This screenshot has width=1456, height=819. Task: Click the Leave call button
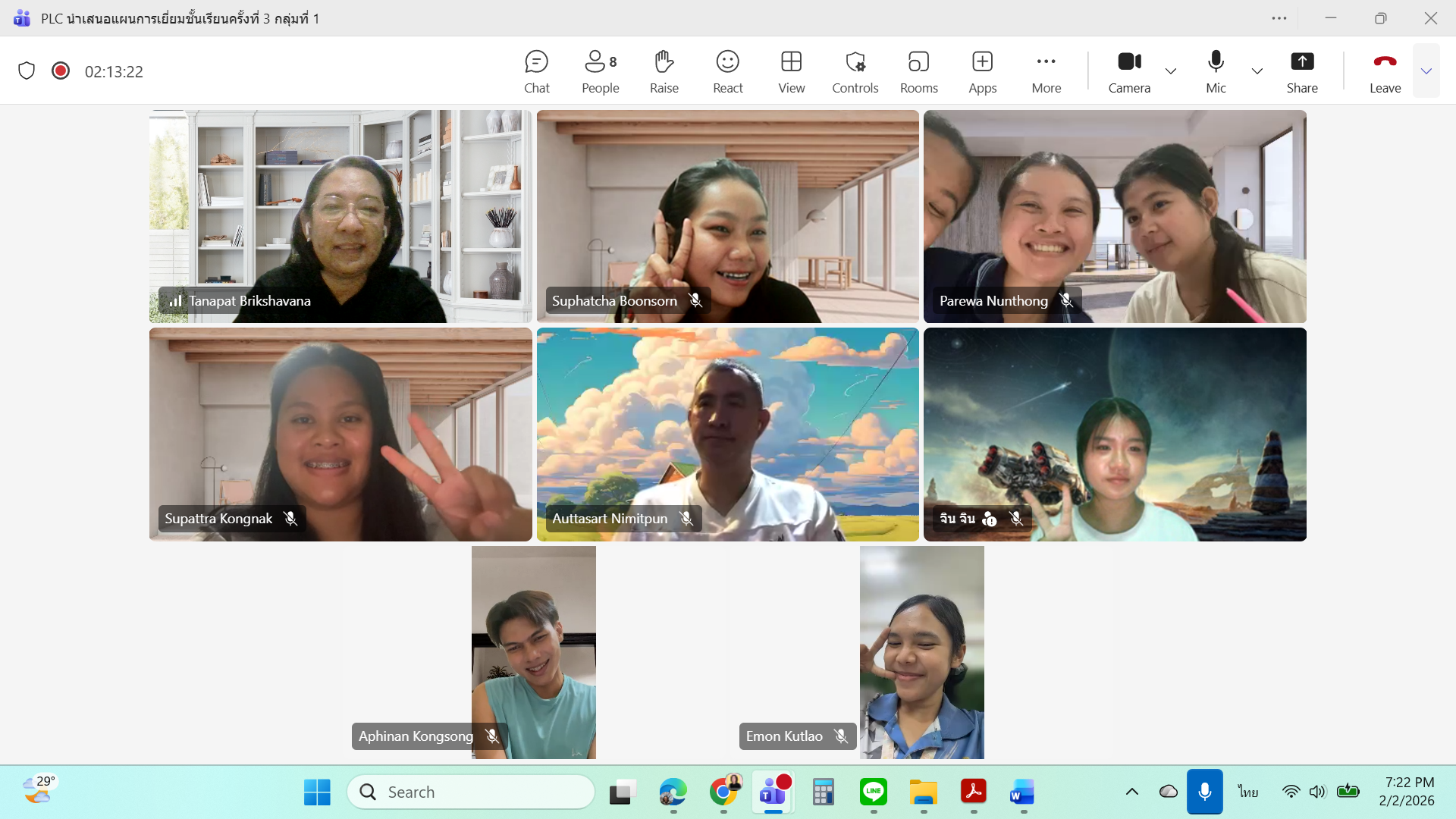click(x=1385, y=71)
